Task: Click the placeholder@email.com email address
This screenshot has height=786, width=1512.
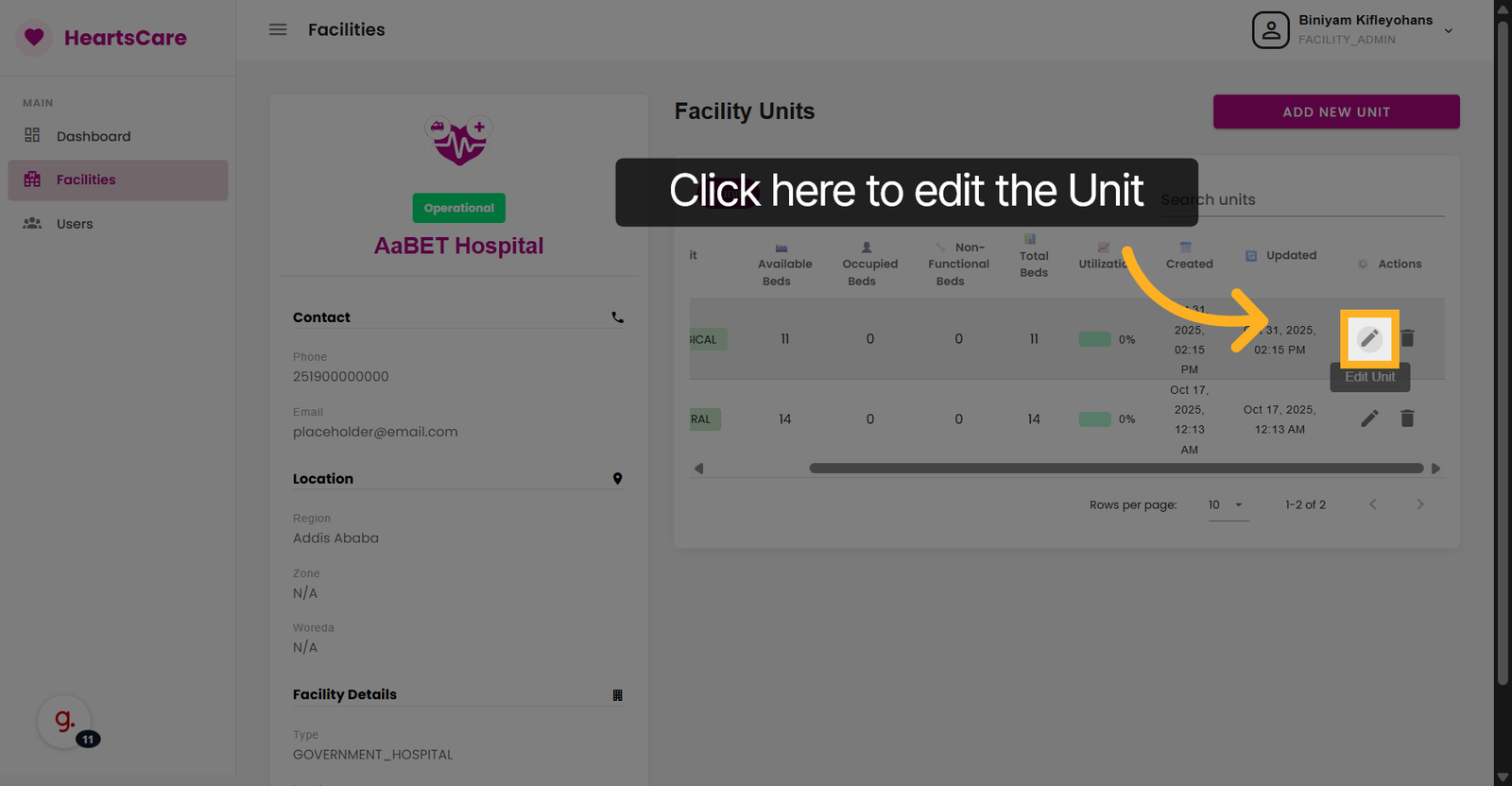Action: pos(375,432)
